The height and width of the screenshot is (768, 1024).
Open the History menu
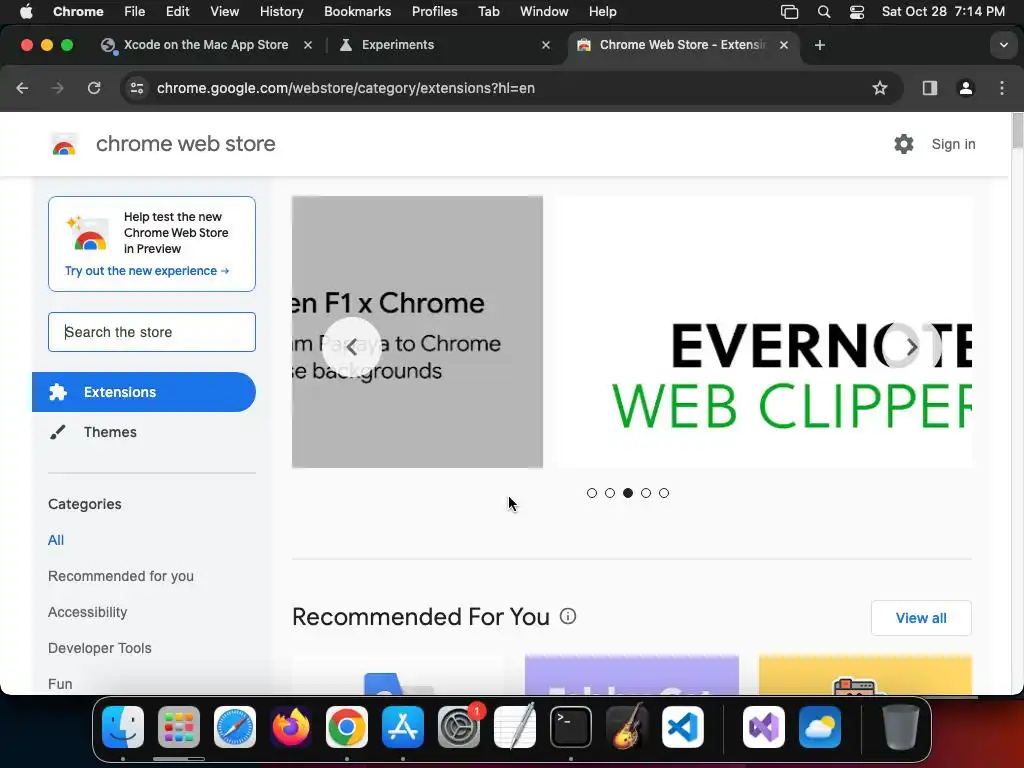coord(281,12)
